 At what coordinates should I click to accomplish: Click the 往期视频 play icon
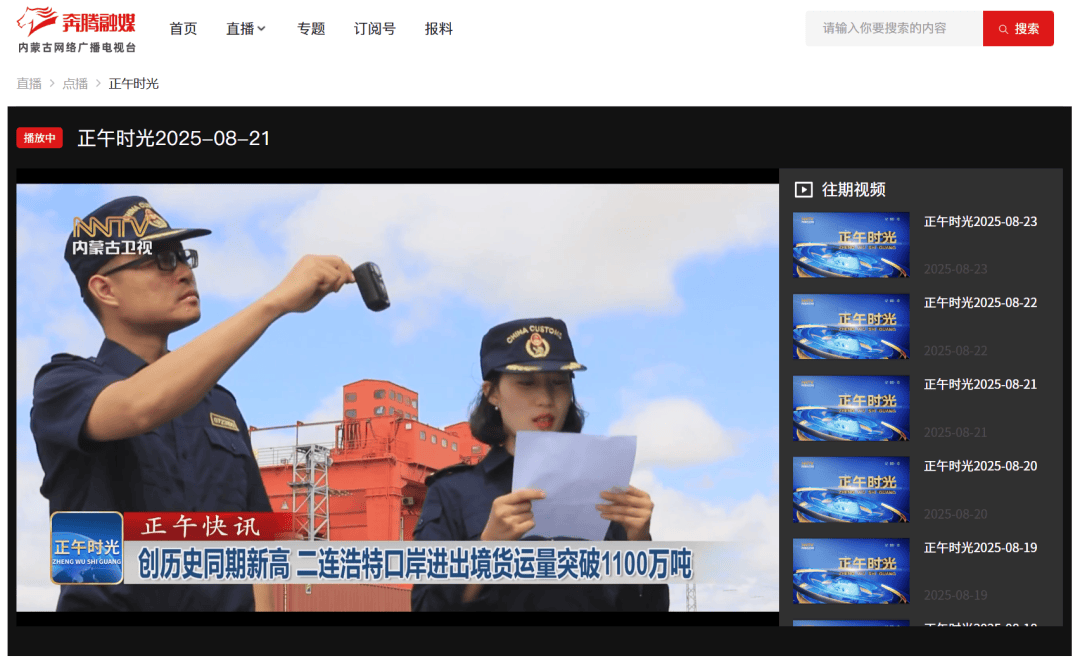[803, 190]
